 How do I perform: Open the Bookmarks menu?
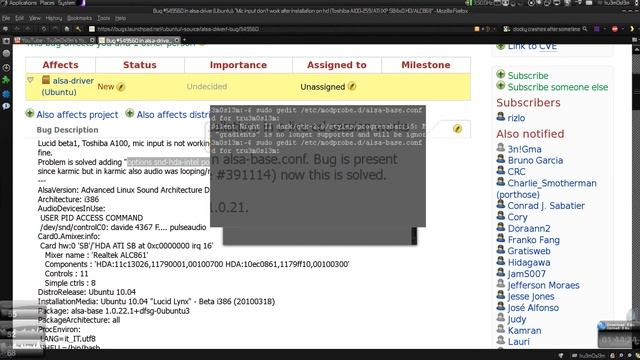[x=79, y=18]
